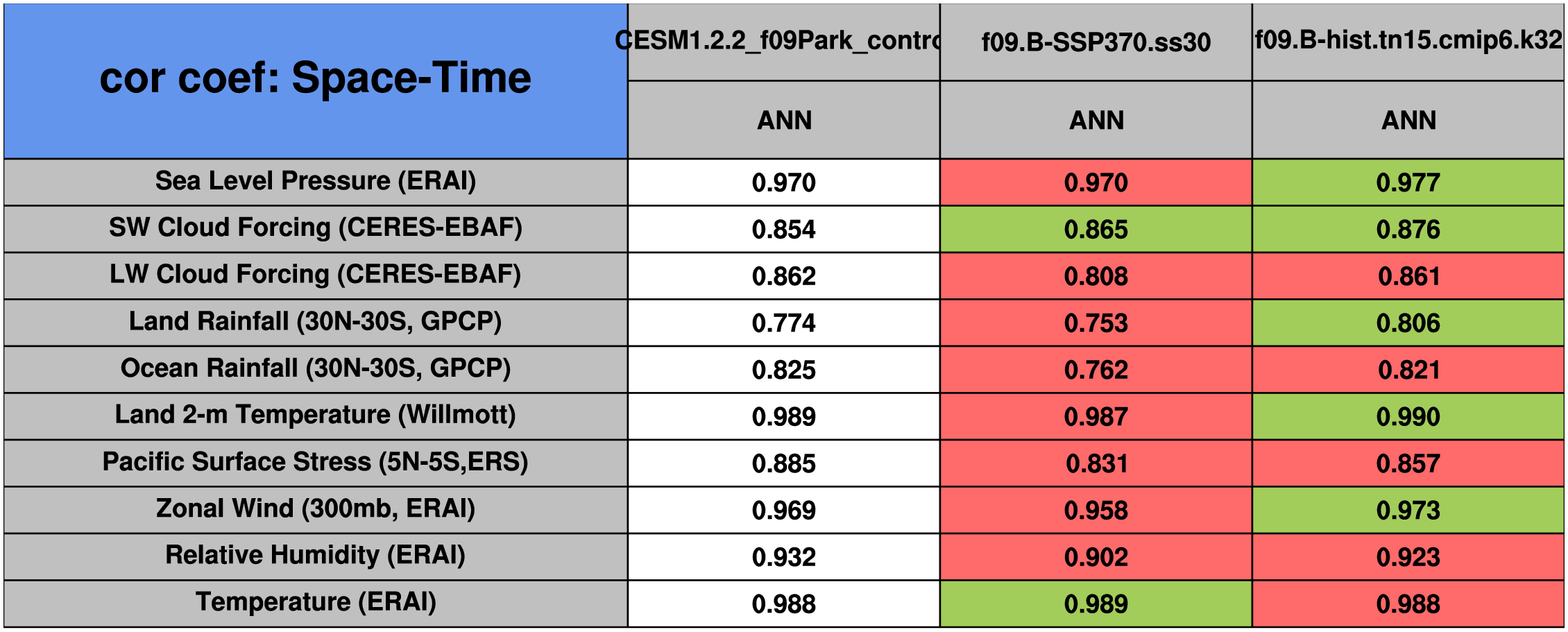The image size is (1568, 632).
Task: Click the white 0.774 Land Rainfall cell
Action: (784, 323)
